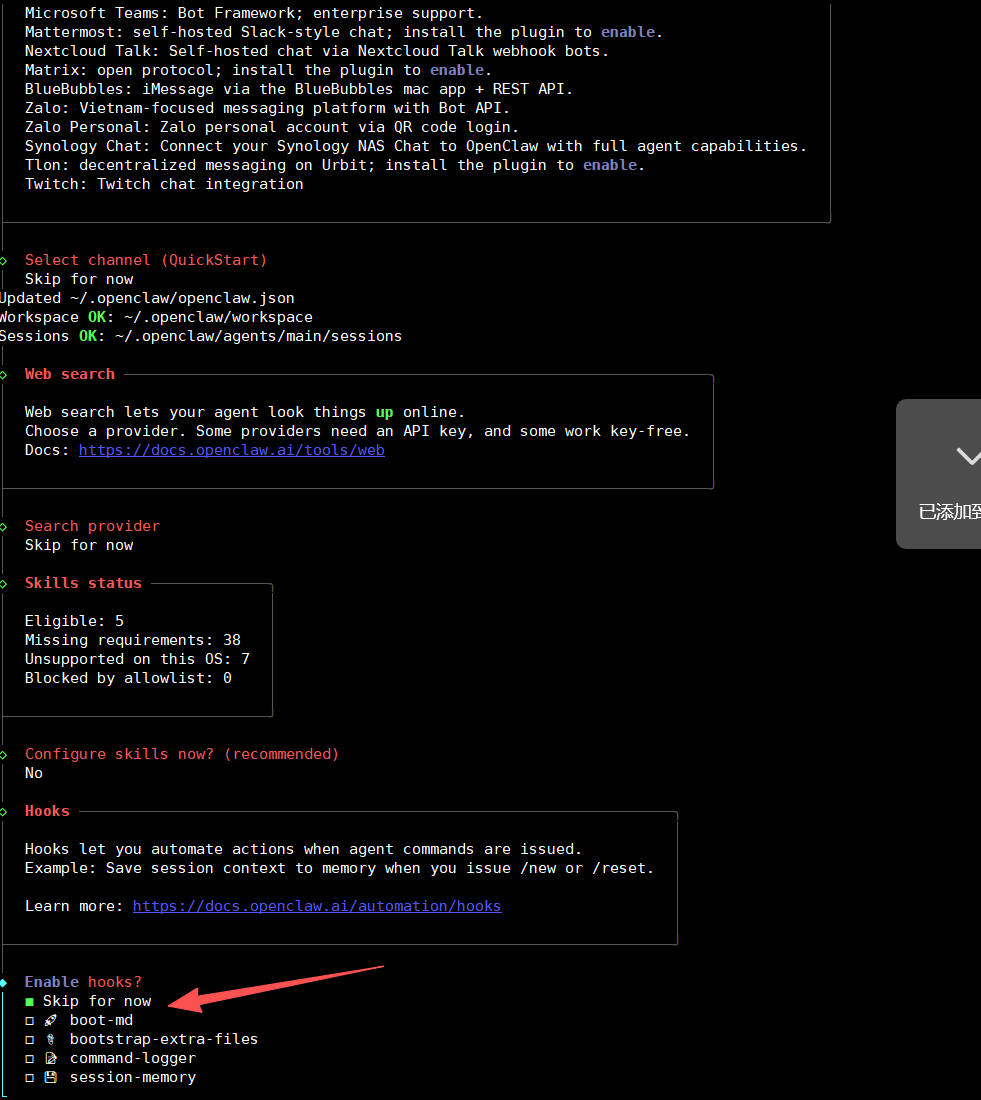Click the 'Sessions OK' status line

[x=201, y=336]
